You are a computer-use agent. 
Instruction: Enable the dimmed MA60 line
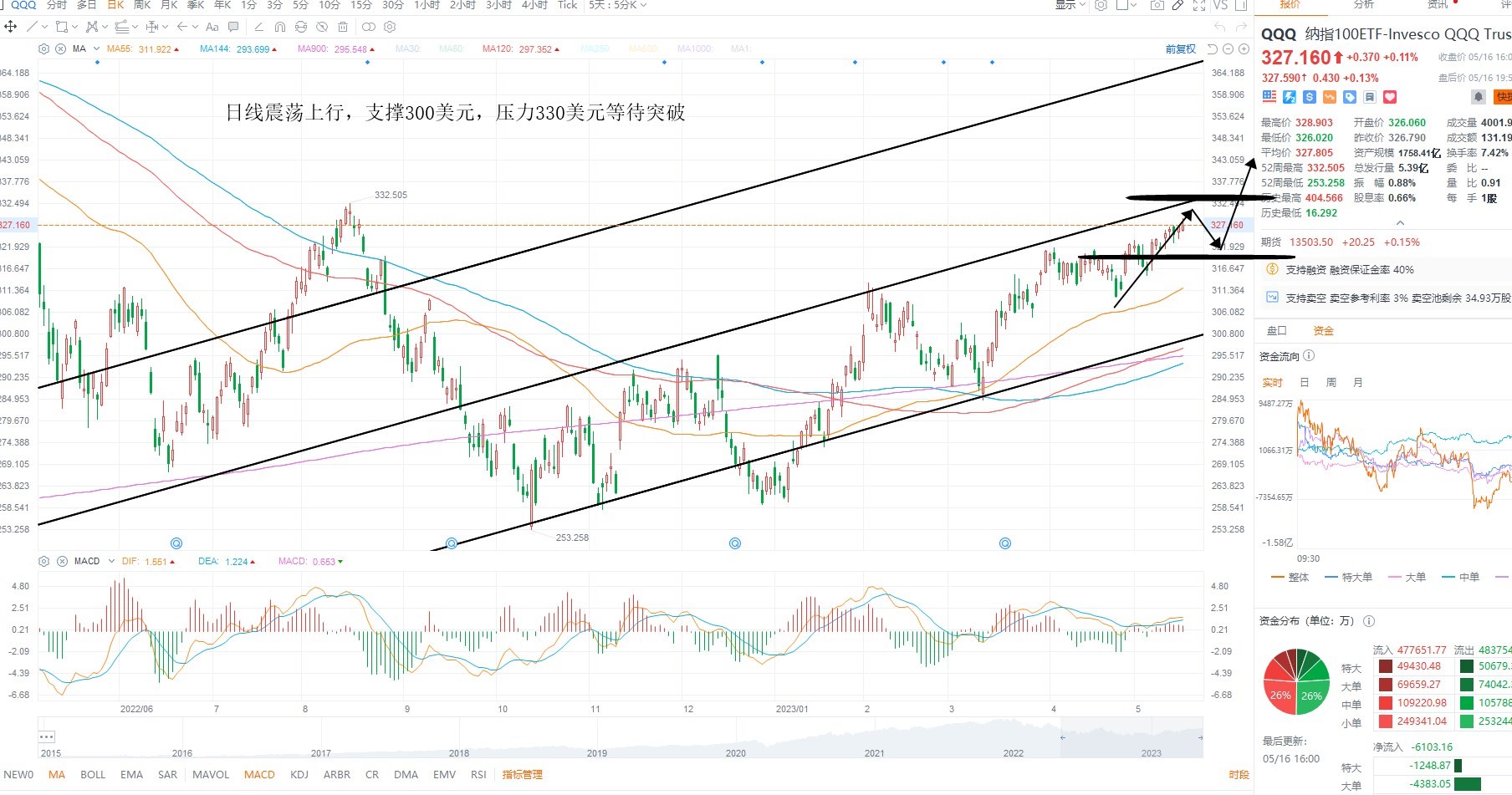tap(452, 49)
